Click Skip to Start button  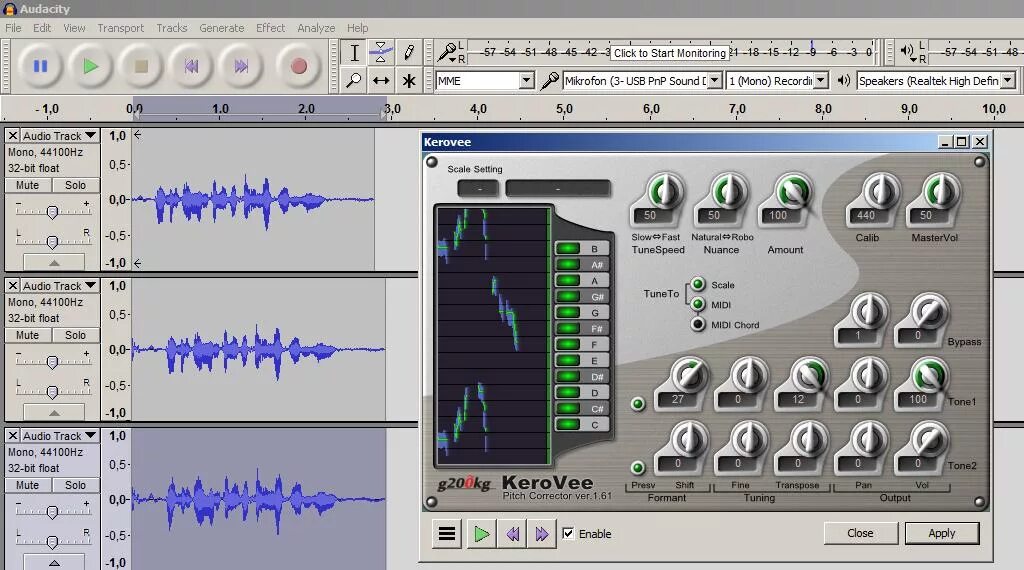tap(191, 66)
